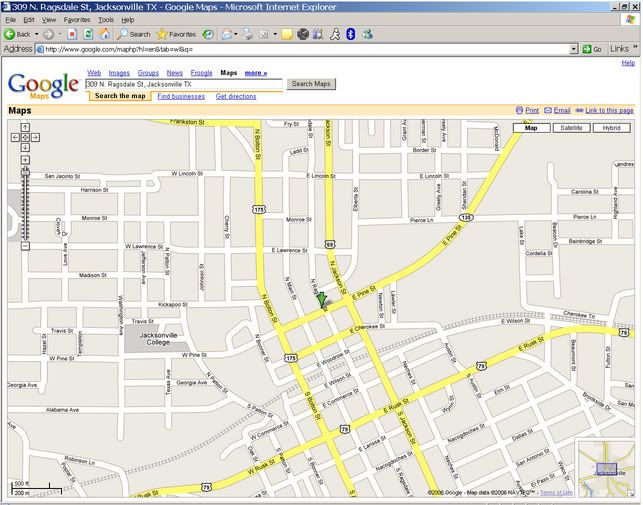The height and width of the screenshot is (505, 643).
Task: Open the Favorites star button
Action: [x=176, y=34]
